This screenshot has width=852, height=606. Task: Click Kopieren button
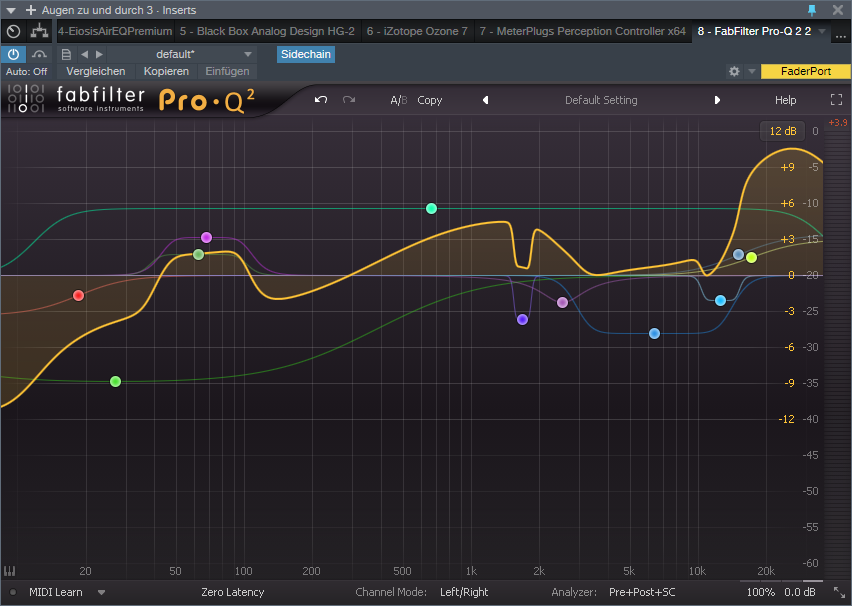tap(166, 71)
